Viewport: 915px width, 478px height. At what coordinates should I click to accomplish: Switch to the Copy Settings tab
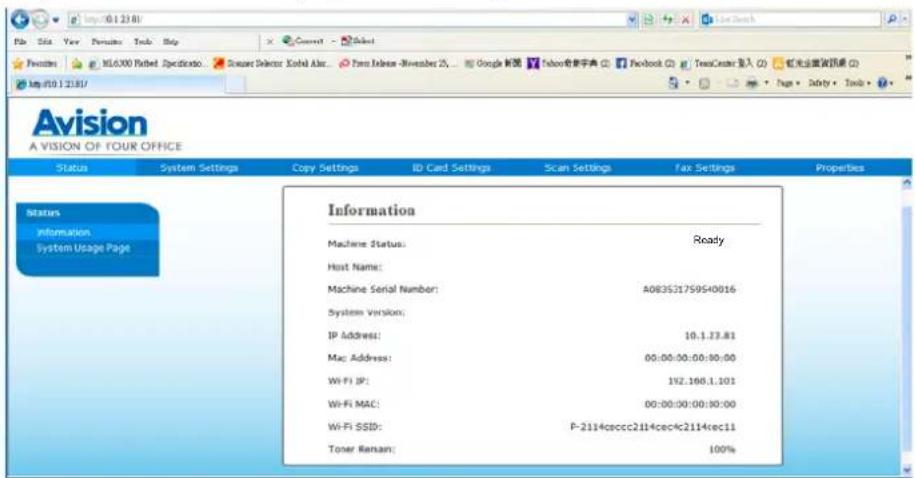[325, 168]
